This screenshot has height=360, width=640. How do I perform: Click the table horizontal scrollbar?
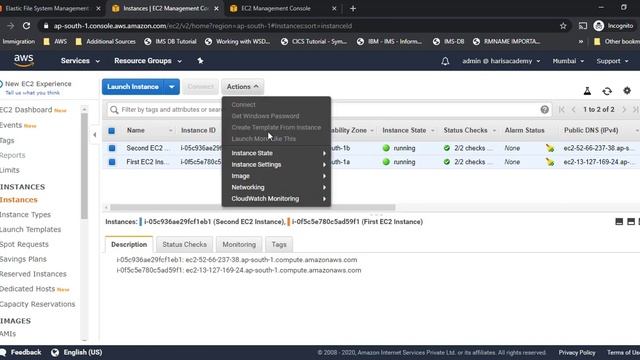point(252,207)
